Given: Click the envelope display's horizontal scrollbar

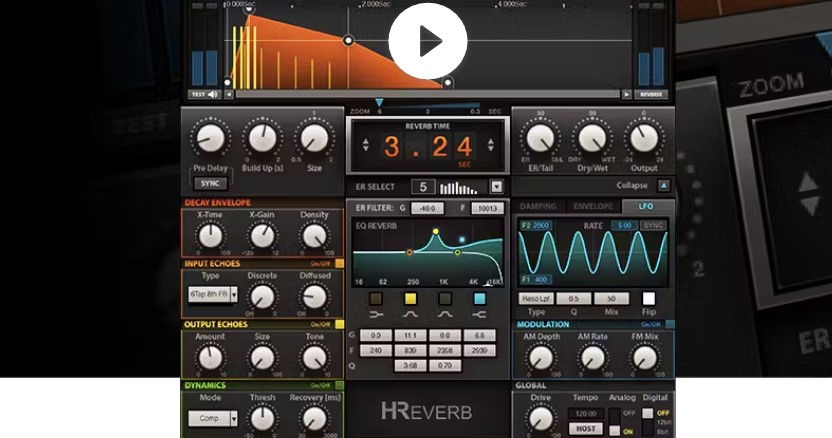Looking at the screenshot, I should (428, 95).
